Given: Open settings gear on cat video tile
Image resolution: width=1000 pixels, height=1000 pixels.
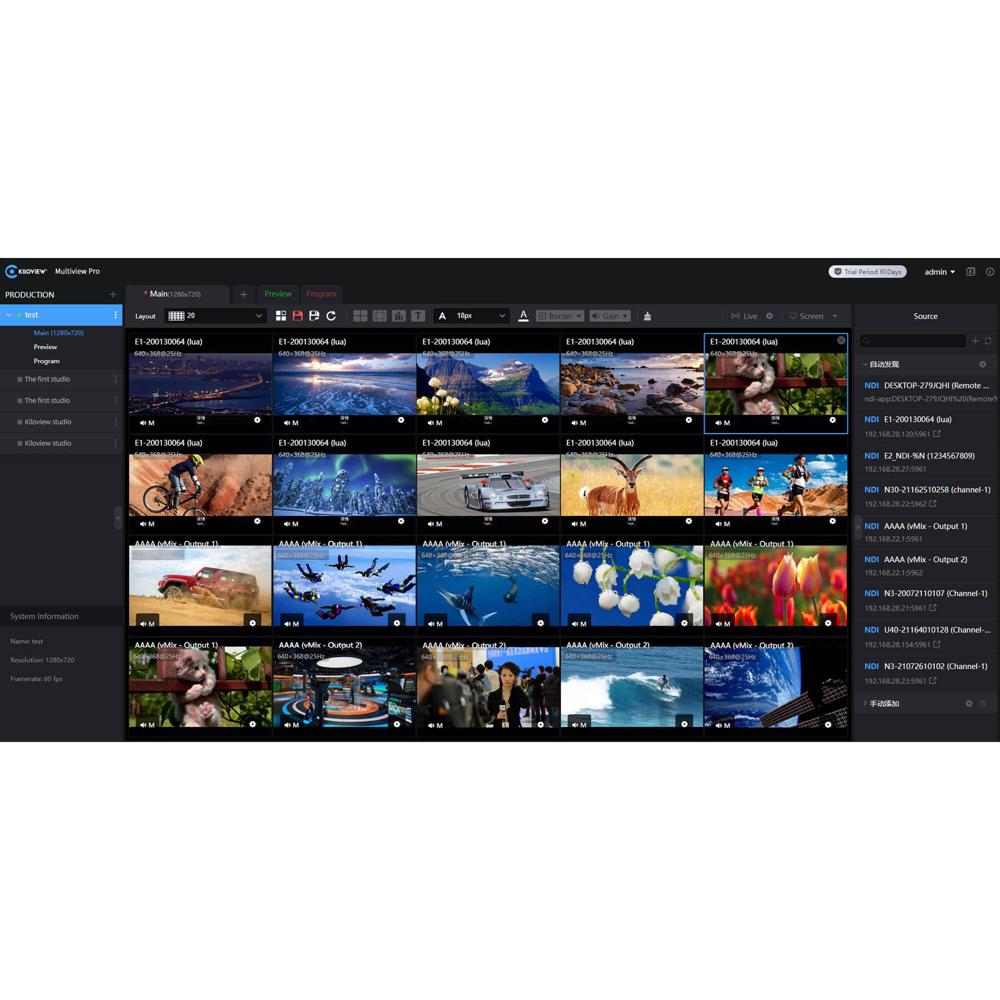Looking at the screenshot, I should tap(833, 421).
